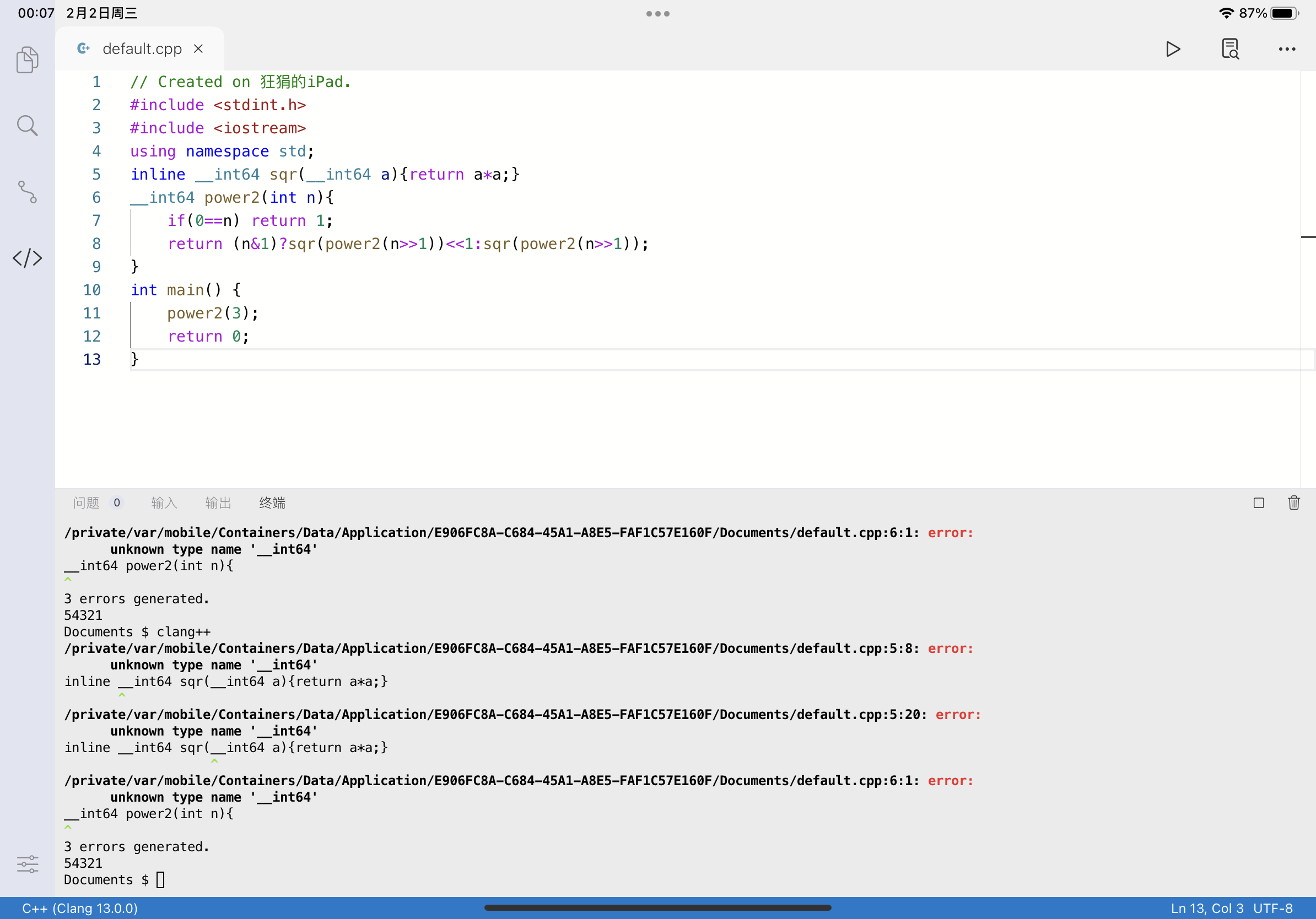Open the iPad multitasking menu at top center
Image resolution: width=1316 pixels, height=919 pixels.
pyautogui.click(x=657, y=13)
